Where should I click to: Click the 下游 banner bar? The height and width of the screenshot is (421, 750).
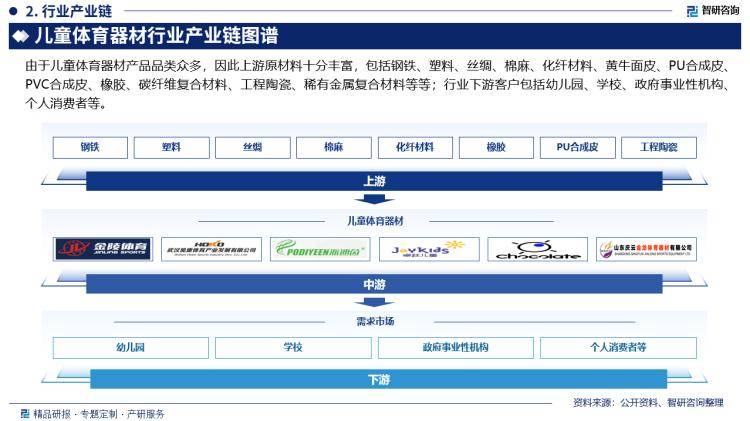[x=378, y=379]
